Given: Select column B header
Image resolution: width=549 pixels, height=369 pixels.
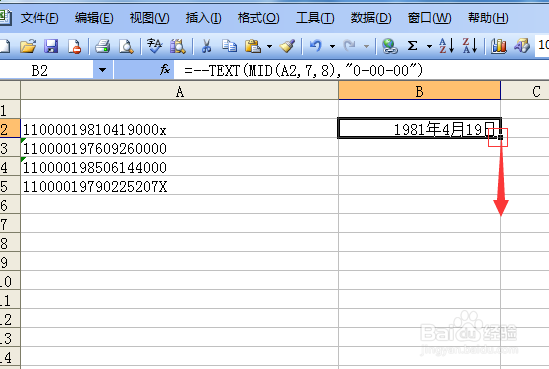Looking at the screenshot, I should tap(419, 91).
